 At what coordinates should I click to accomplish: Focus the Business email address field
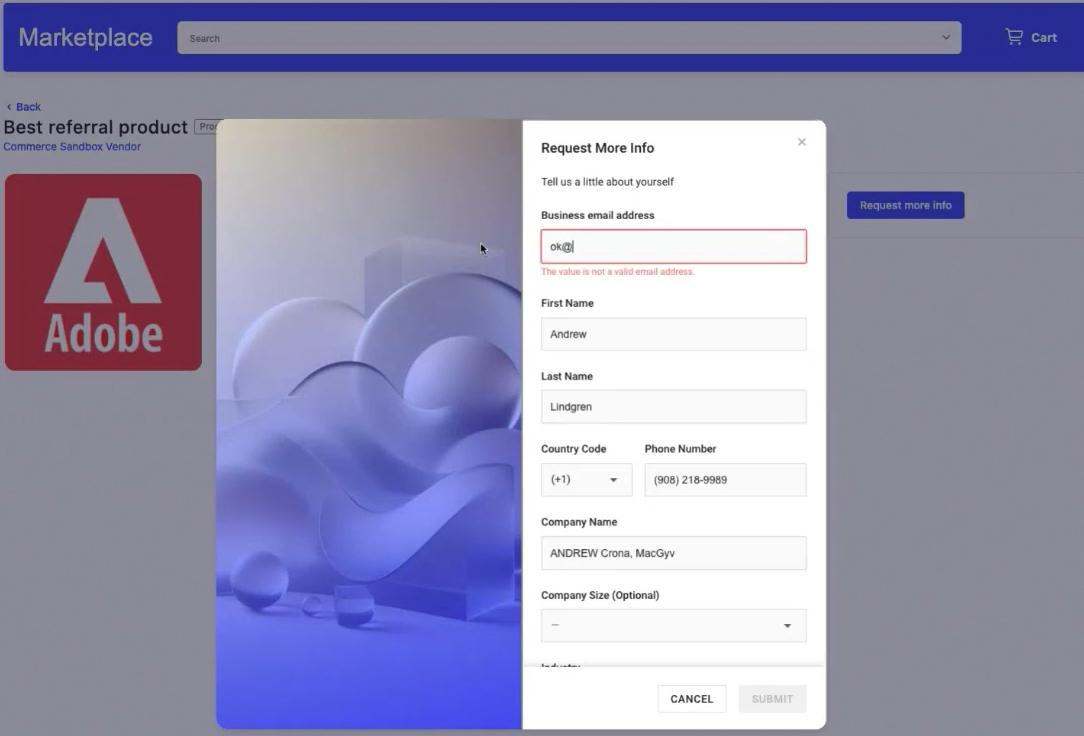pyautogui.click(x=673, y=247)
